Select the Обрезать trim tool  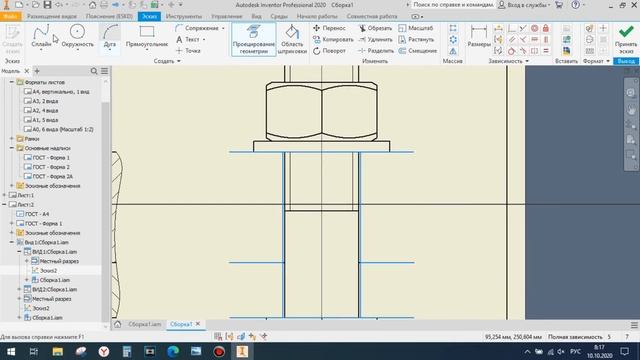(375, 28)
